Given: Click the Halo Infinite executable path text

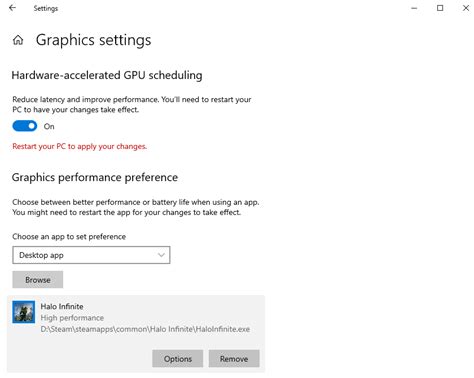Looking at the screenshot, I should click(145, 329).
